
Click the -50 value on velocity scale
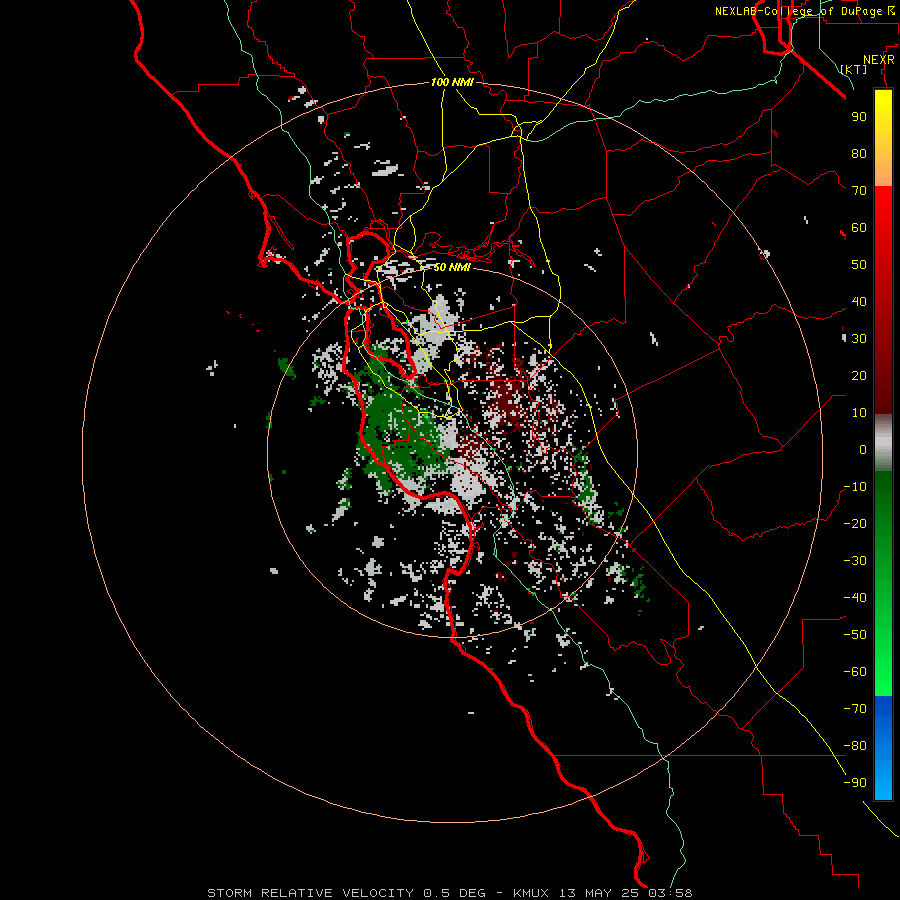[x=855, y=635]
